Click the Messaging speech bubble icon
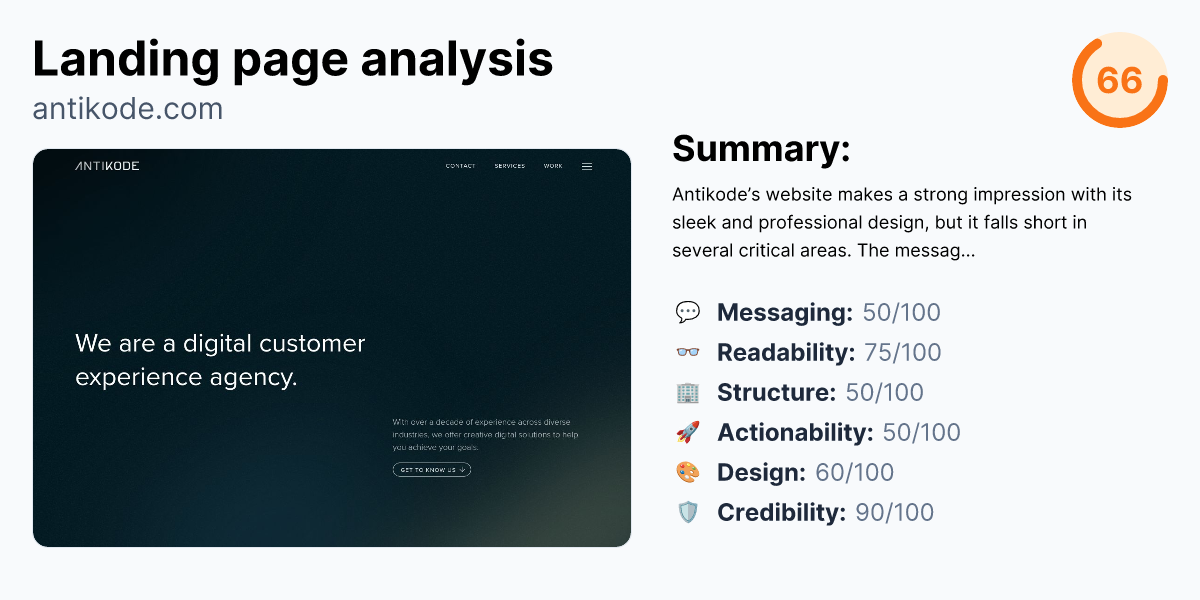Viewport: 1200px width, 600px height. pos(688,312)
